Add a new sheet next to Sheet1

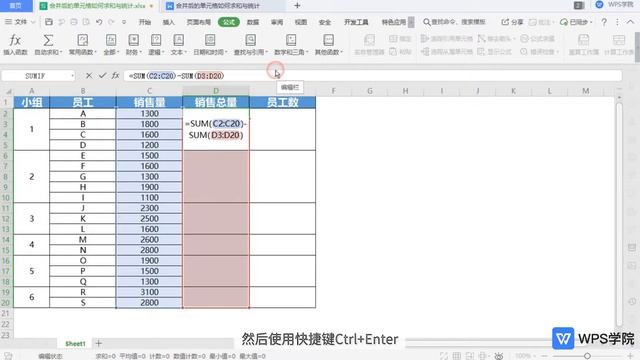(98, 344)
